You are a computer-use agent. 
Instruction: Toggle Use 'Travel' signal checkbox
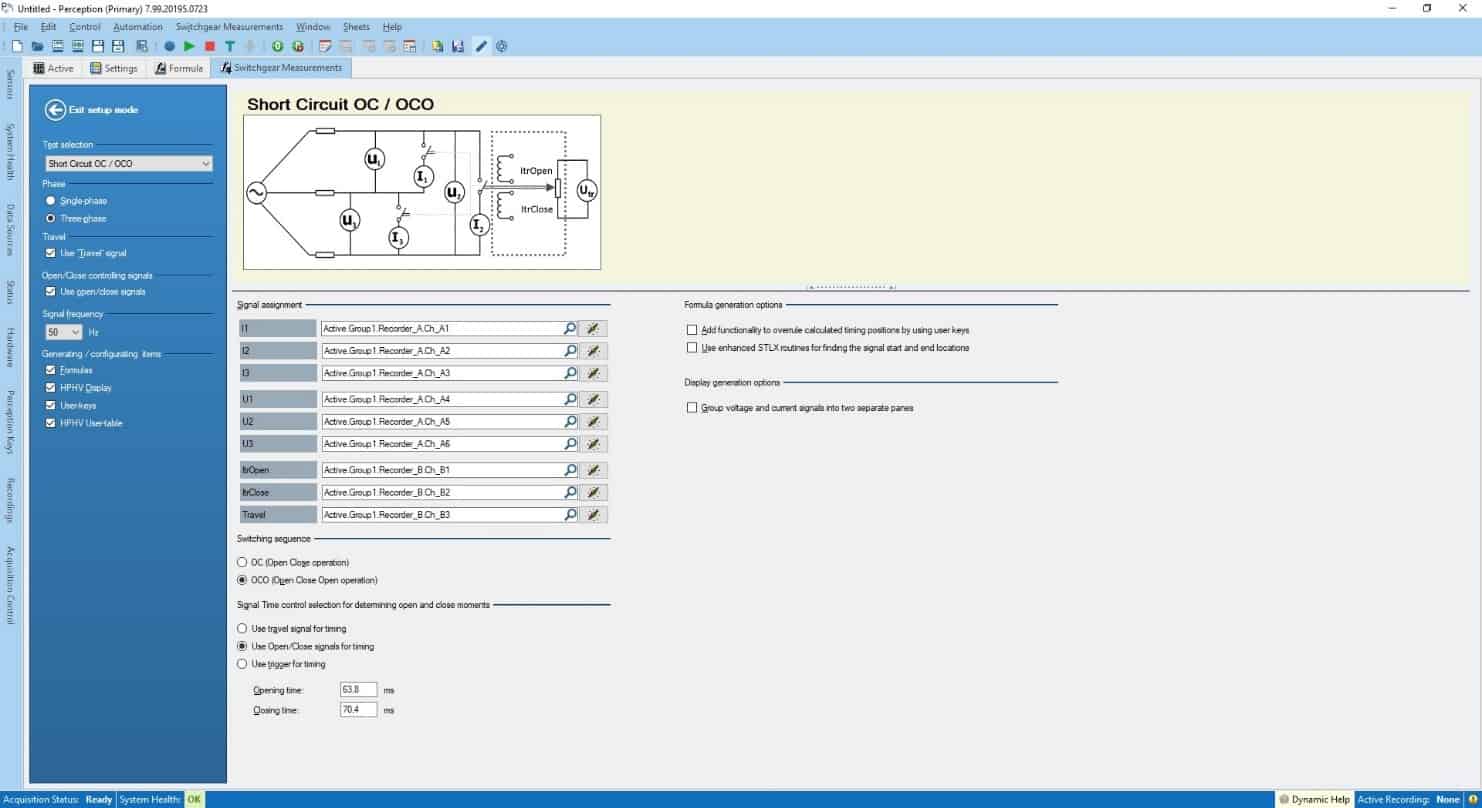click(50, 253)
